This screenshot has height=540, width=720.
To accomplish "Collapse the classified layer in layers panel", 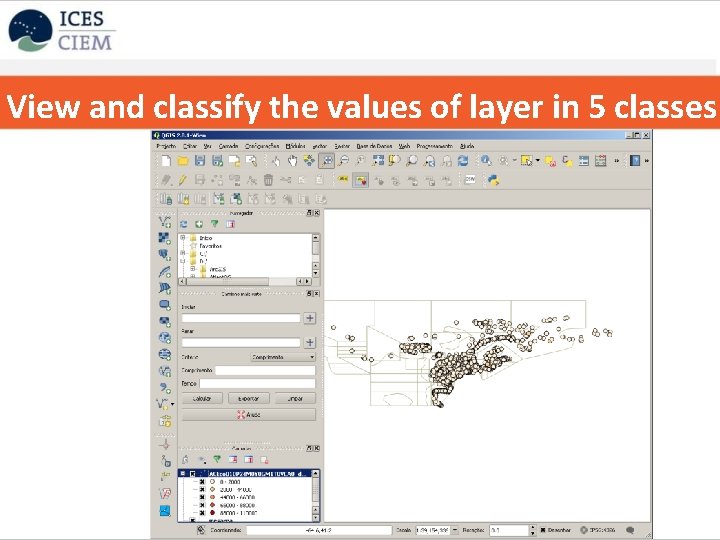I will pos(183,473).
